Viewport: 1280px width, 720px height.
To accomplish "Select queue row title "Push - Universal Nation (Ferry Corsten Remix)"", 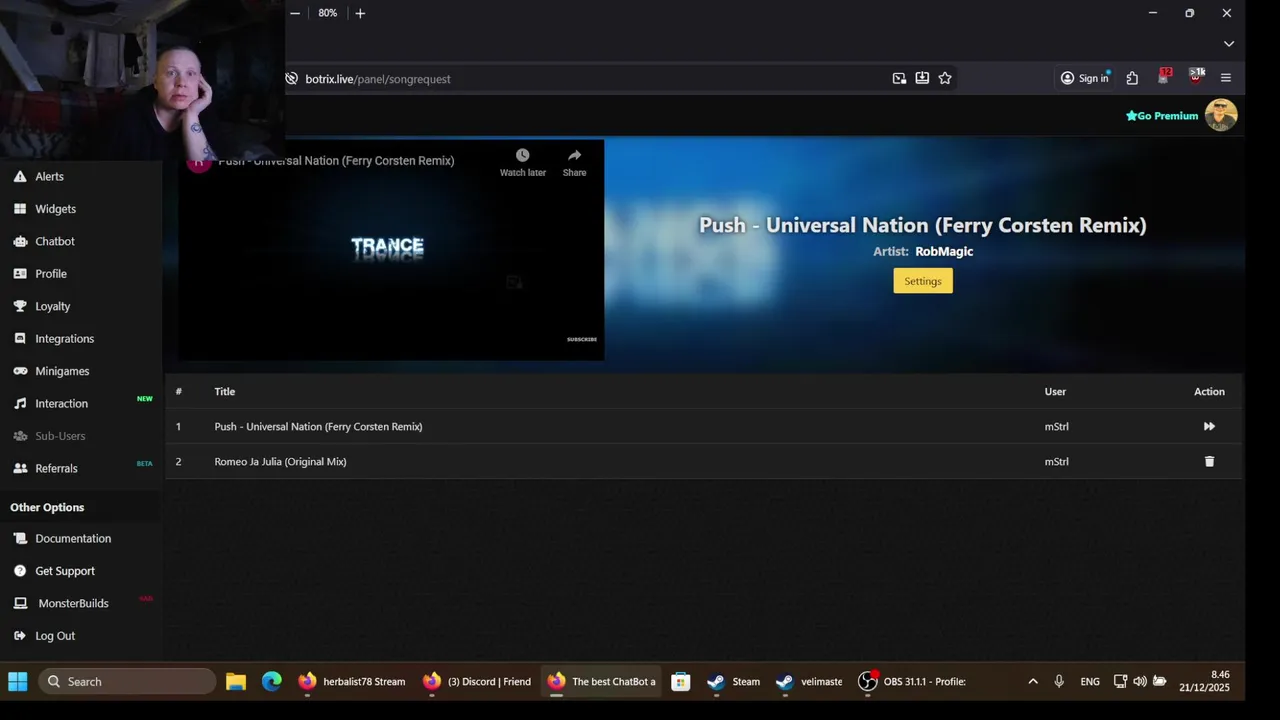I will click(x=318, y=426).
